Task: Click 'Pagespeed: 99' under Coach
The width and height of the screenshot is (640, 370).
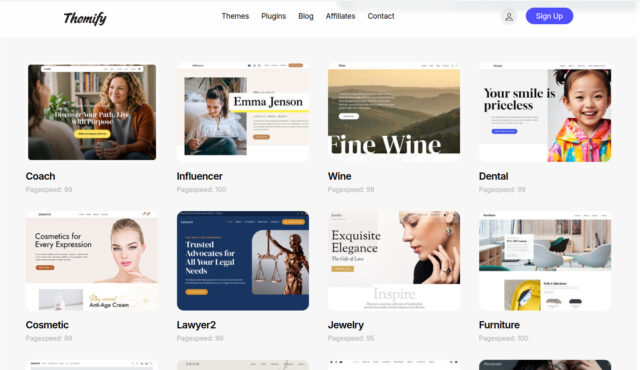Action: coord(49,190)
